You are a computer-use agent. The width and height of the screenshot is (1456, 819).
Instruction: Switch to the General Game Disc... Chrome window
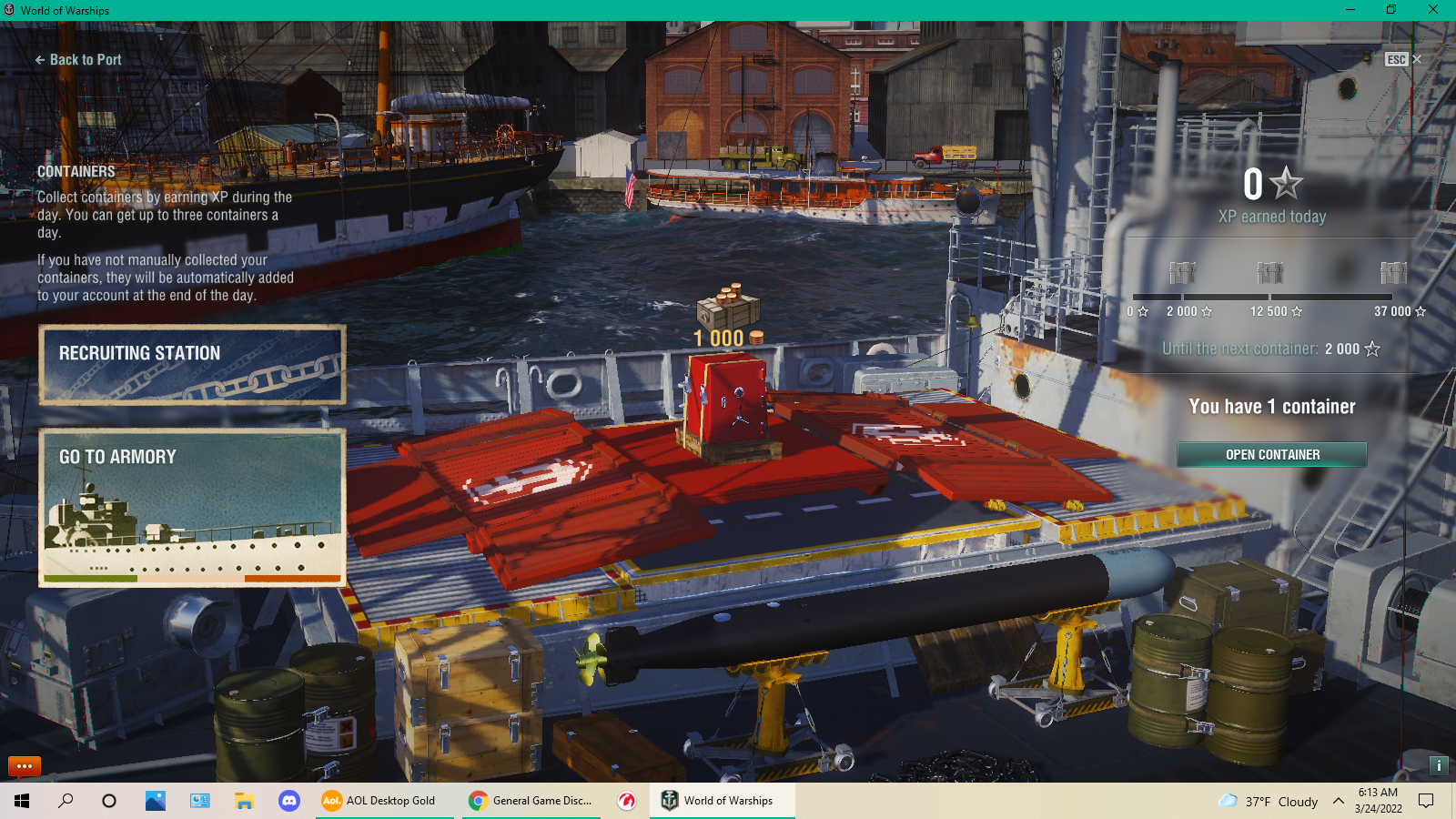(531, 801)
